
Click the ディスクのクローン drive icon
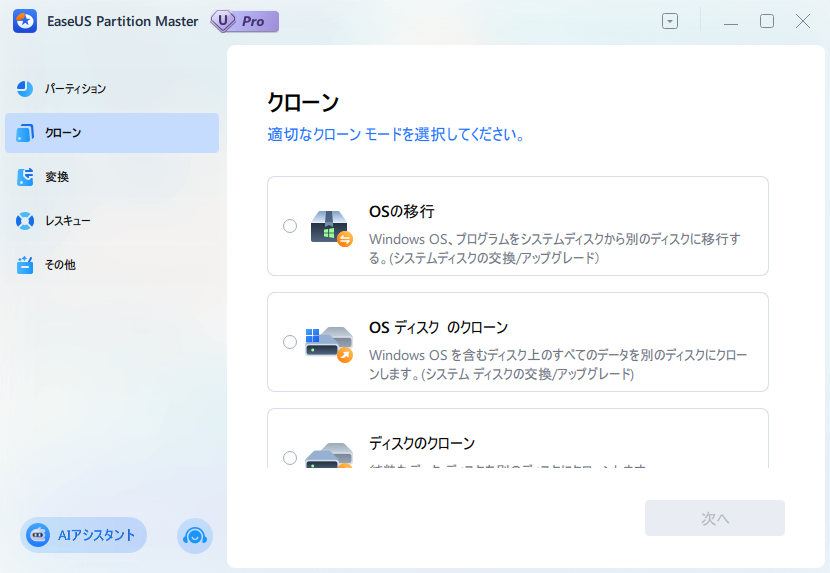tap(329, 455)
